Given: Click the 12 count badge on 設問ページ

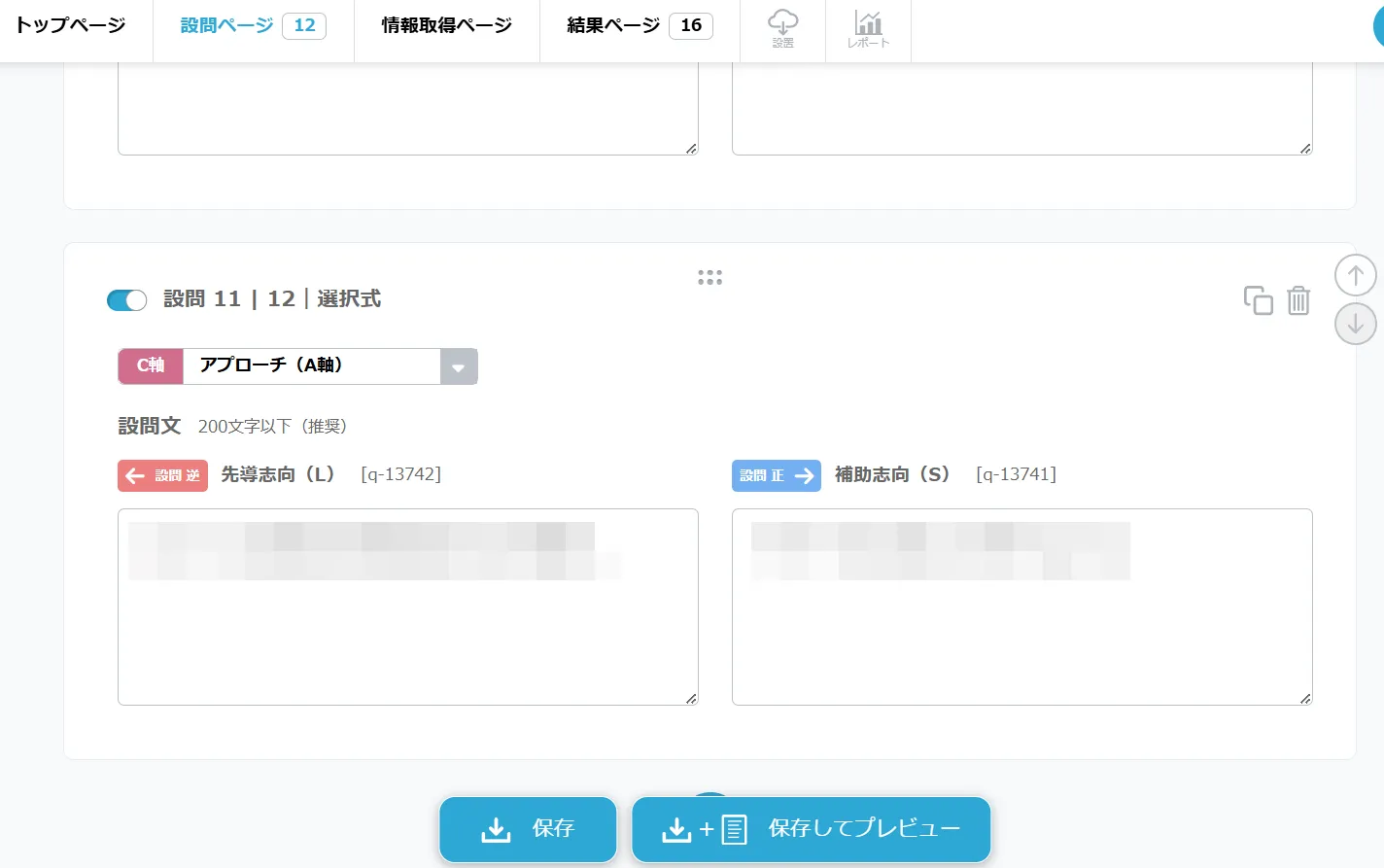Looking at the screenshot, I should pyautogui.click(x=304, y=26).
